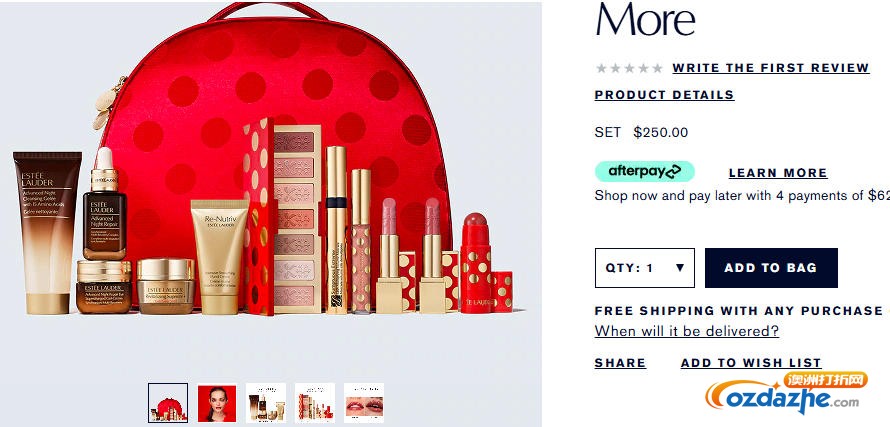Click the middle grey rating star

pyautogui.click(x=629, y=68)
